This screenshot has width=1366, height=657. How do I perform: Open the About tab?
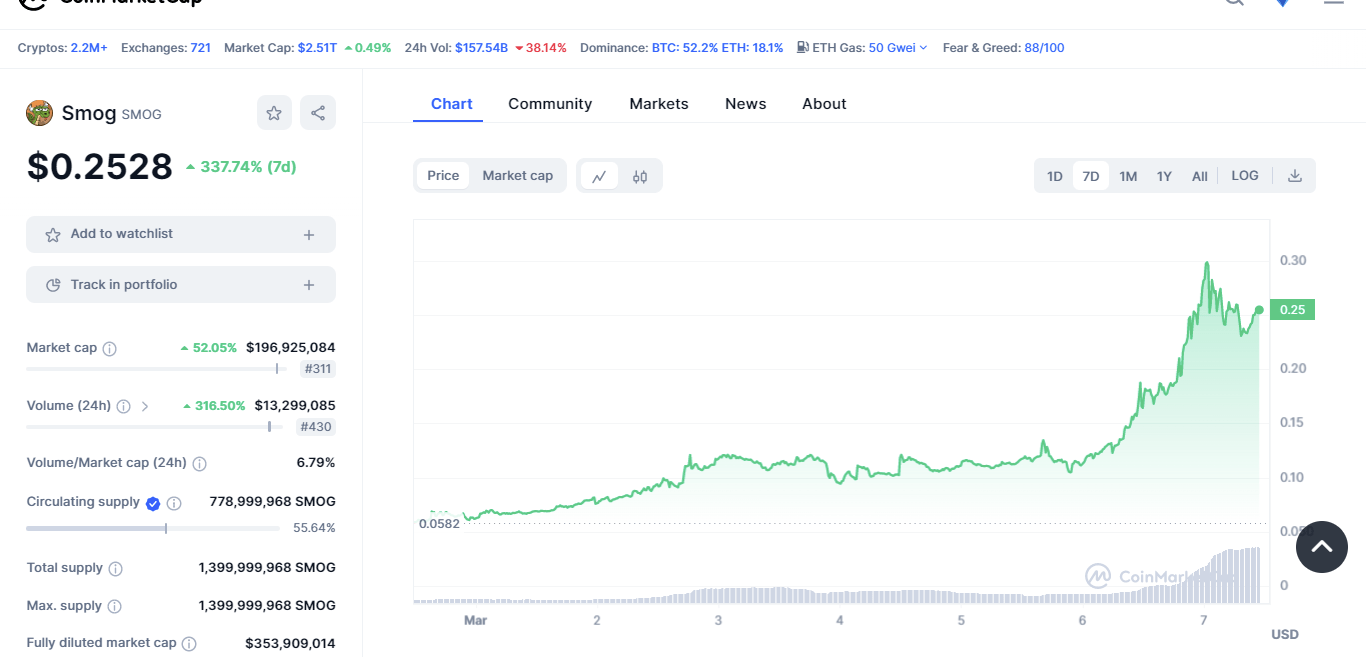(824, 104)
